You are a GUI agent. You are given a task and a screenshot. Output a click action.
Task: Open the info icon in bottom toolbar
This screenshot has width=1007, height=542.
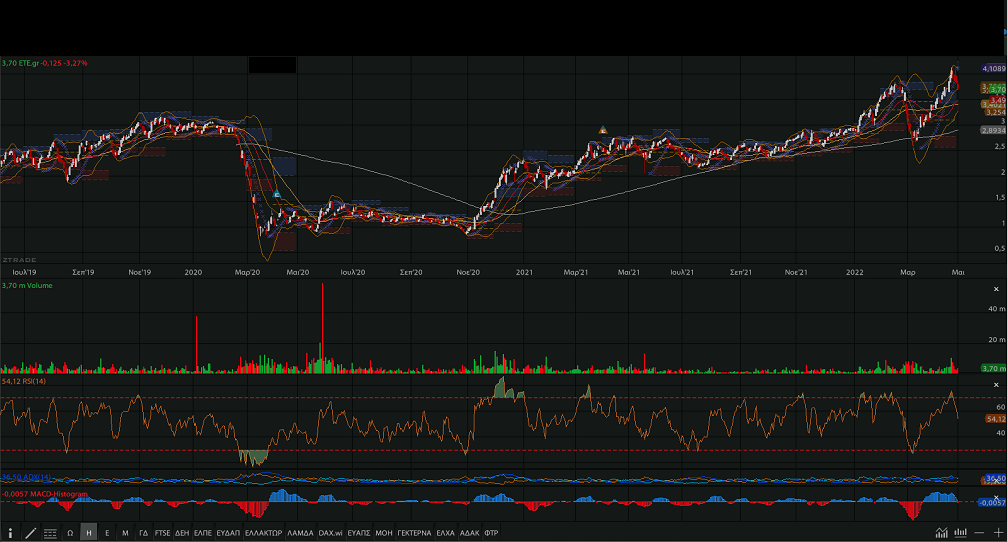[10, 533]
